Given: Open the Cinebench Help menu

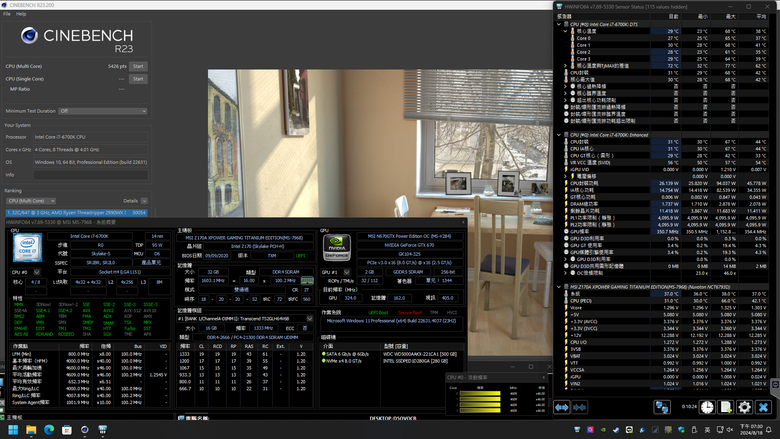Looking at the screenshot, I should [x=21, y=14].
